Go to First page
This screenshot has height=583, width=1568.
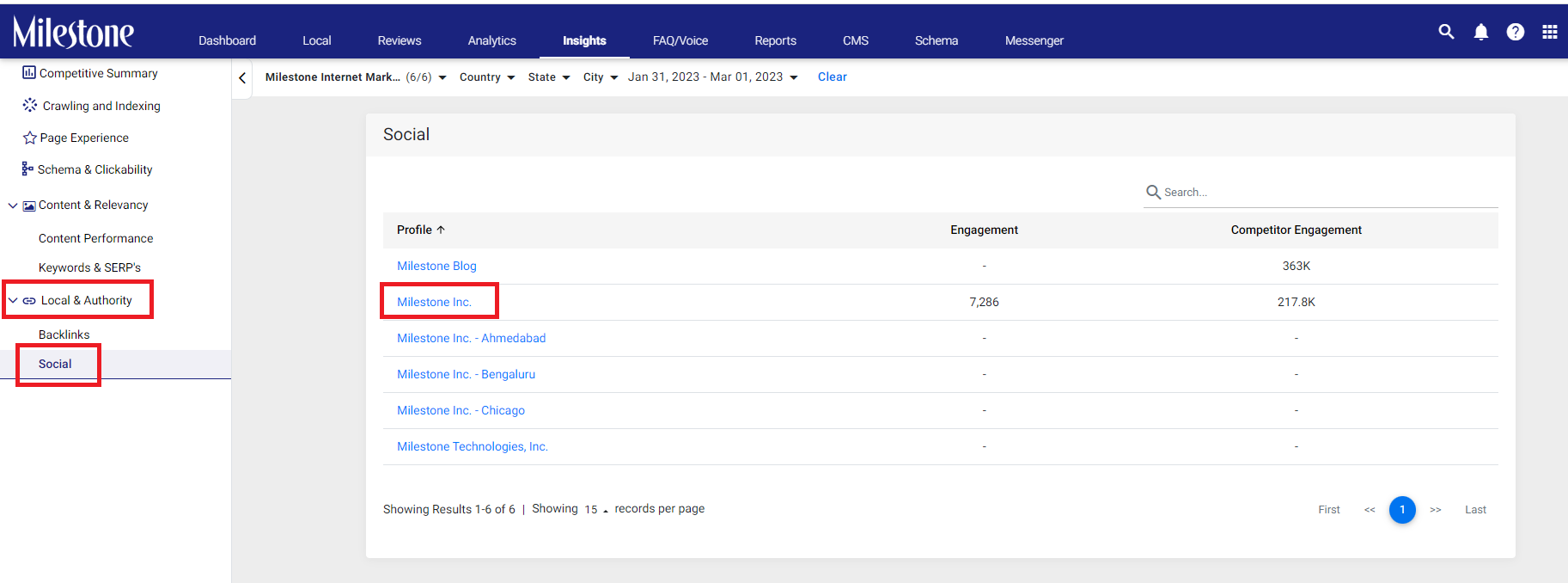1329,510
